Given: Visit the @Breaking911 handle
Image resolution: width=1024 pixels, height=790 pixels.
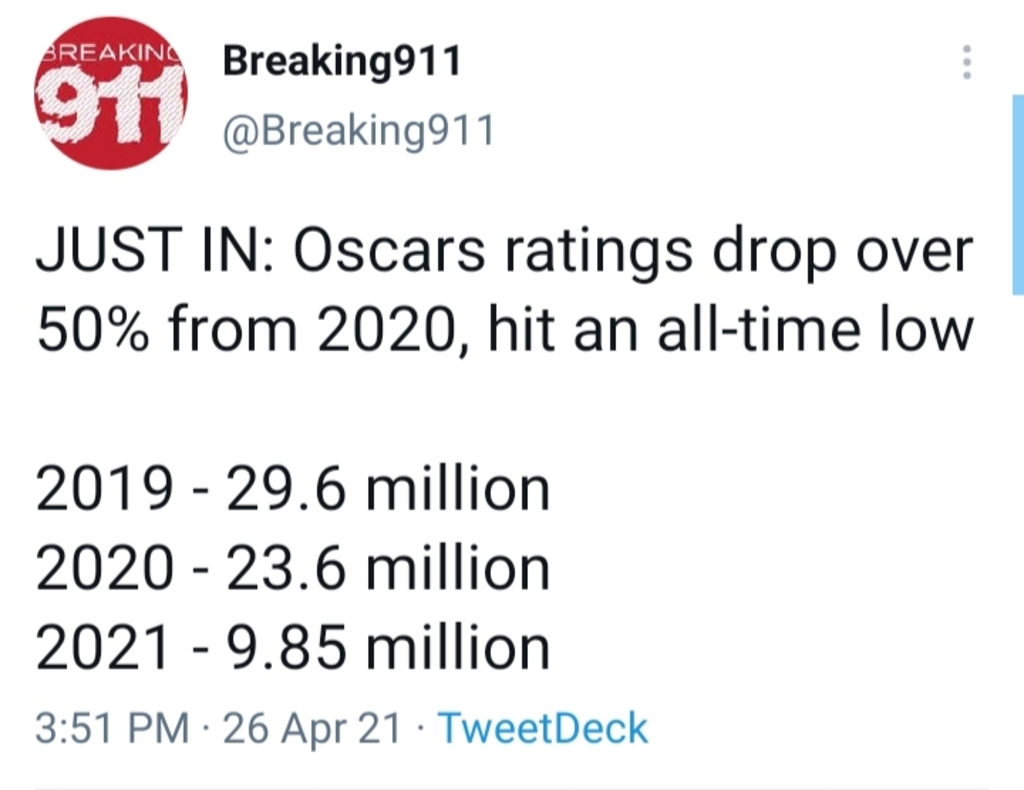Looking at the screenshot, I should (x=359, y=131).
